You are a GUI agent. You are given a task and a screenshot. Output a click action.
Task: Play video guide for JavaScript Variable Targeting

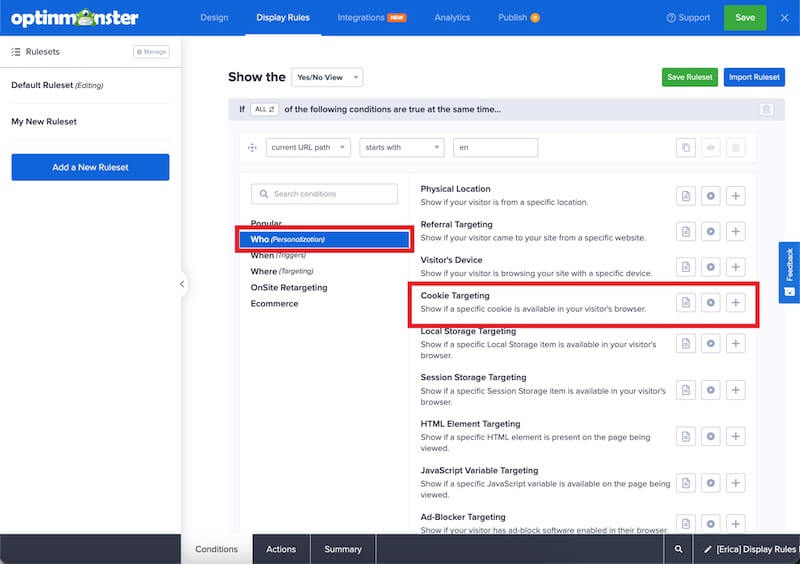point(711,483)
